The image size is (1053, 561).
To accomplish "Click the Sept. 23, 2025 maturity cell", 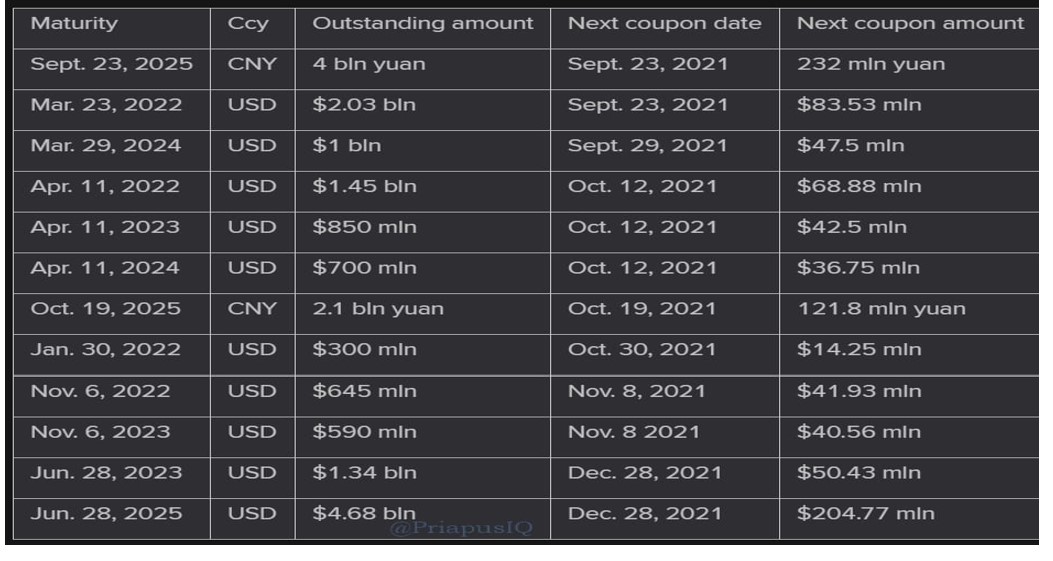I will click(x=111, y=64).
